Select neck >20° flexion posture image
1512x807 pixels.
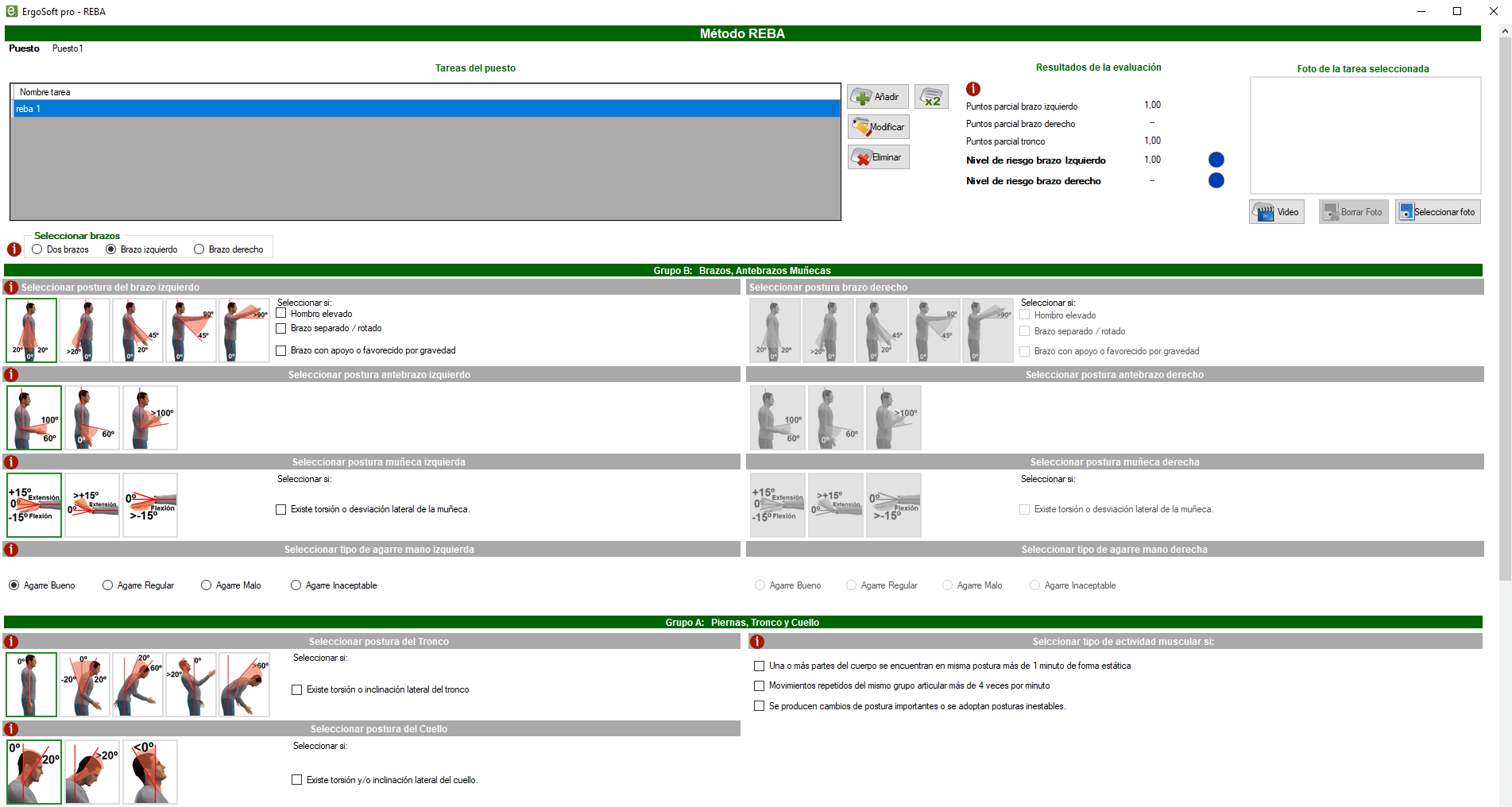coord(92,772)
